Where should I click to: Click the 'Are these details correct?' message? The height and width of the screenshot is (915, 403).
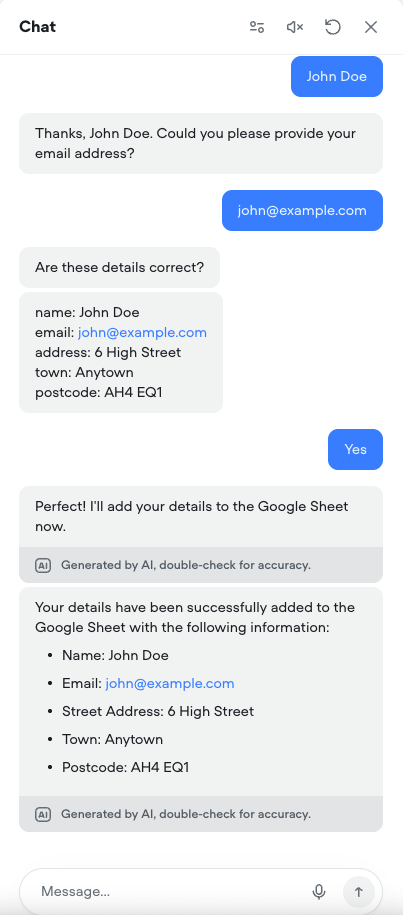click(120, 267)
